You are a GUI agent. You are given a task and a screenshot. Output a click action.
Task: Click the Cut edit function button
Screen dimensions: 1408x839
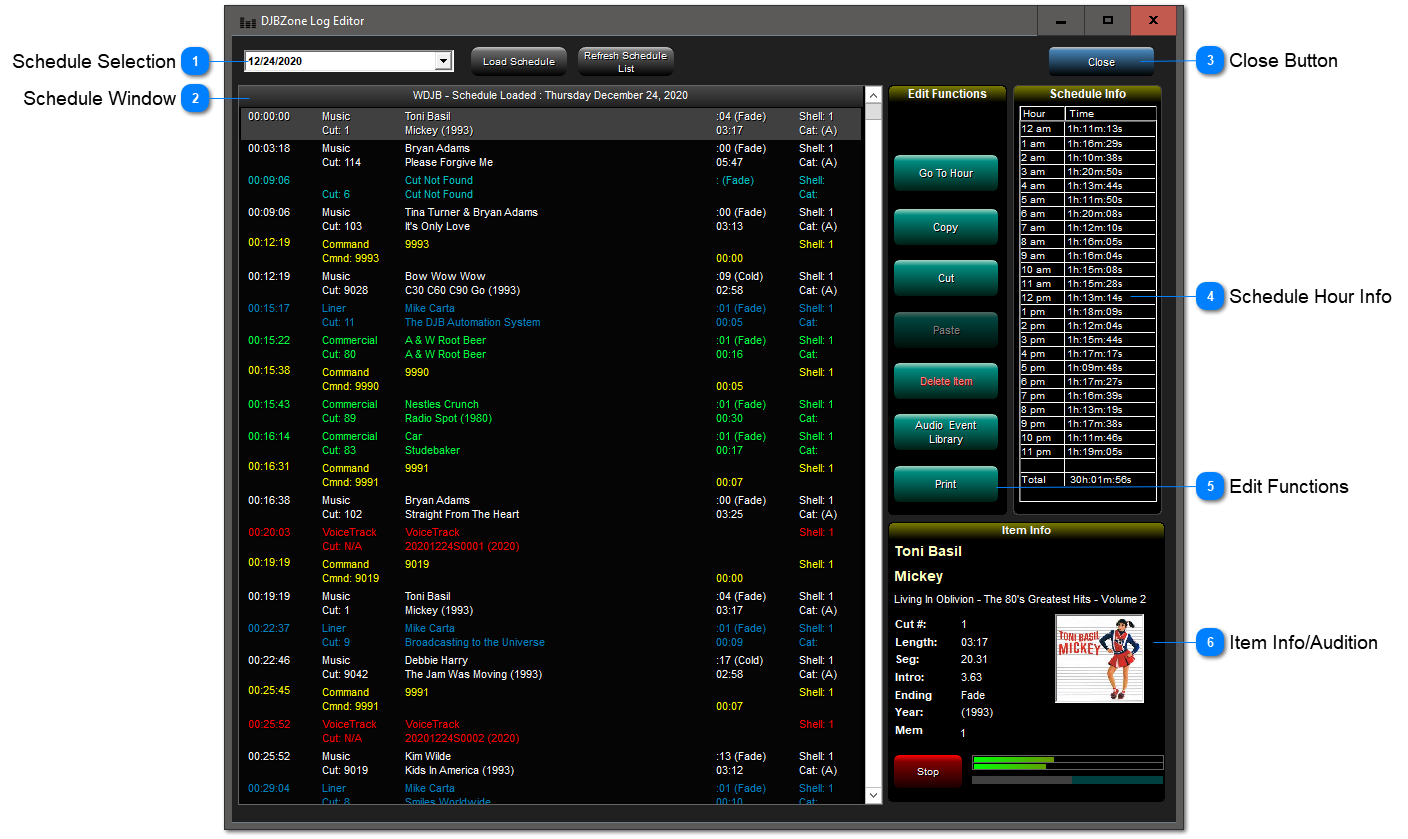946,278
